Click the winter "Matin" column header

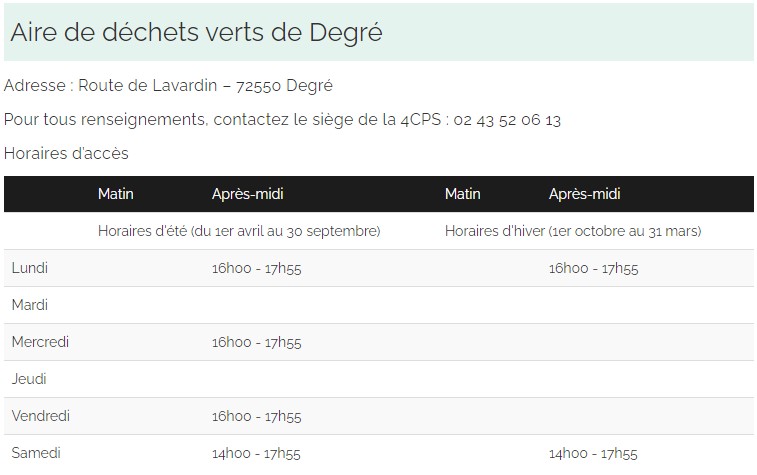463,194
